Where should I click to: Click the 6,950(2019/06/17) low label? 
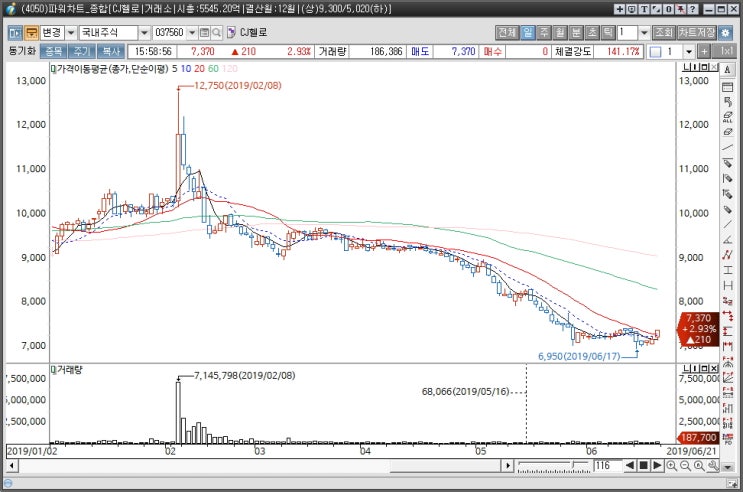(x=579, y=356)
